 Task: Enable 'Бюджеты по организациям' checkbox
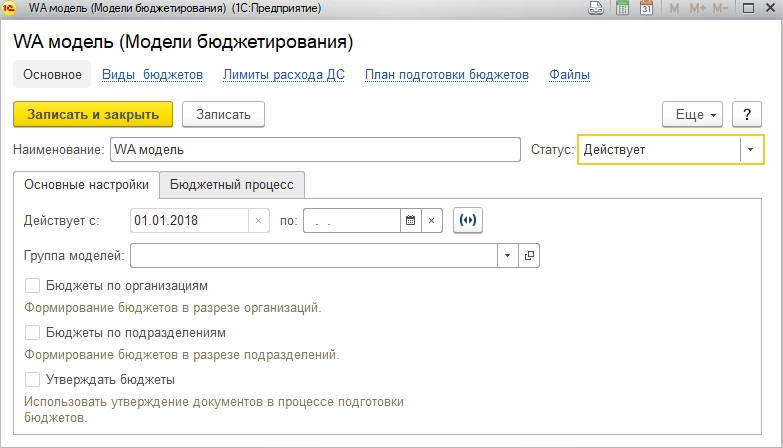(x=33, y=286)
